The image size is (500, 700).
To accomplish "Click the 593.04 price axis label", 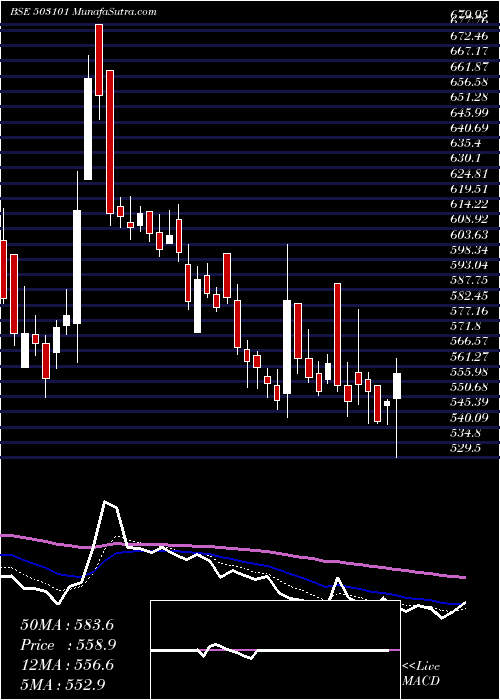I will (469, 265).
